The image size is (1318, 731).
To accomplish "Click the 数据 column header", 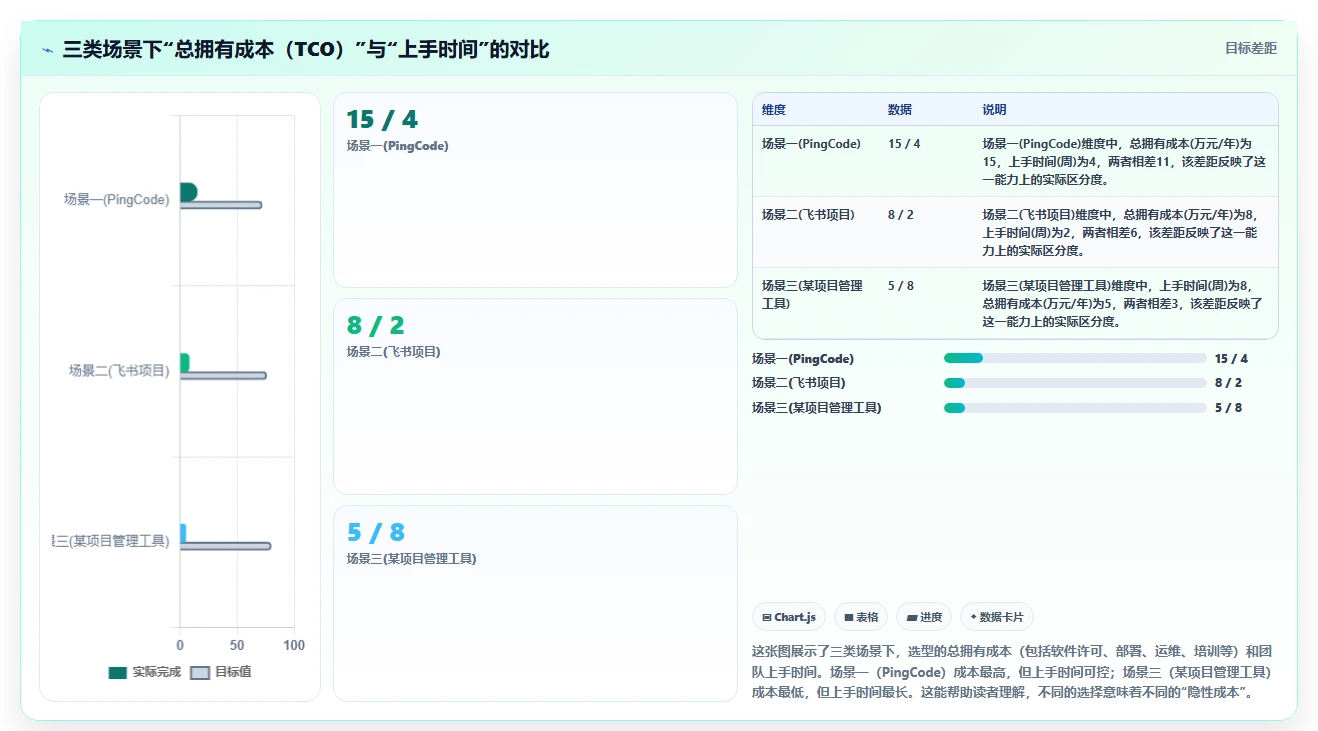I will coord(900,110).
